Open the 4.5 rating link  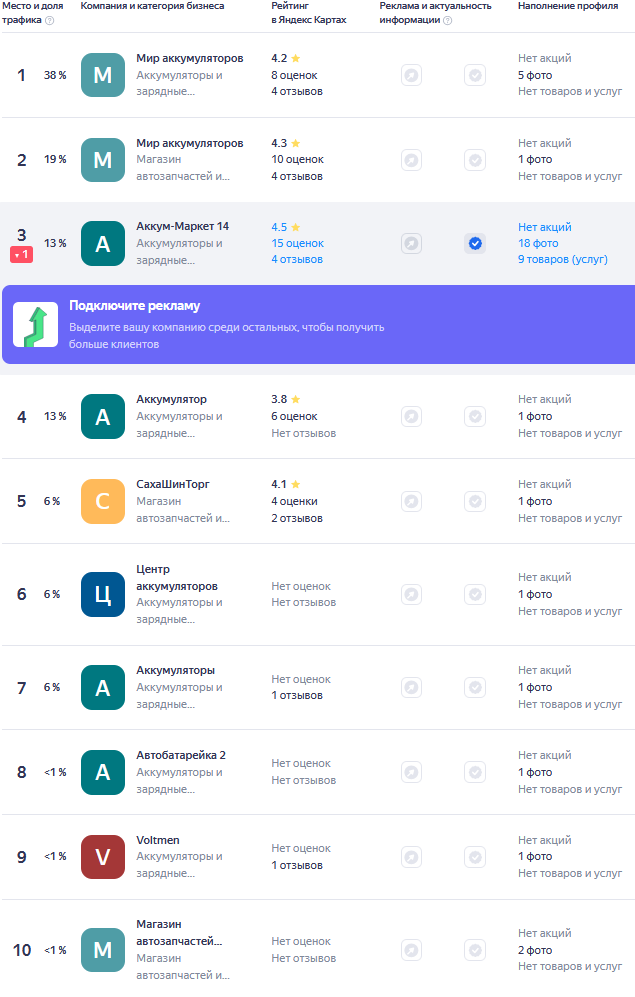[285, 227]
